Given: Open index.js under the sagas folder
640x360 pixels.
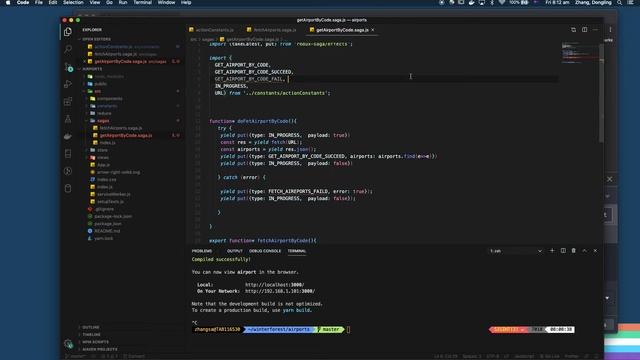Looking at the screenshot, I should 107,142.
